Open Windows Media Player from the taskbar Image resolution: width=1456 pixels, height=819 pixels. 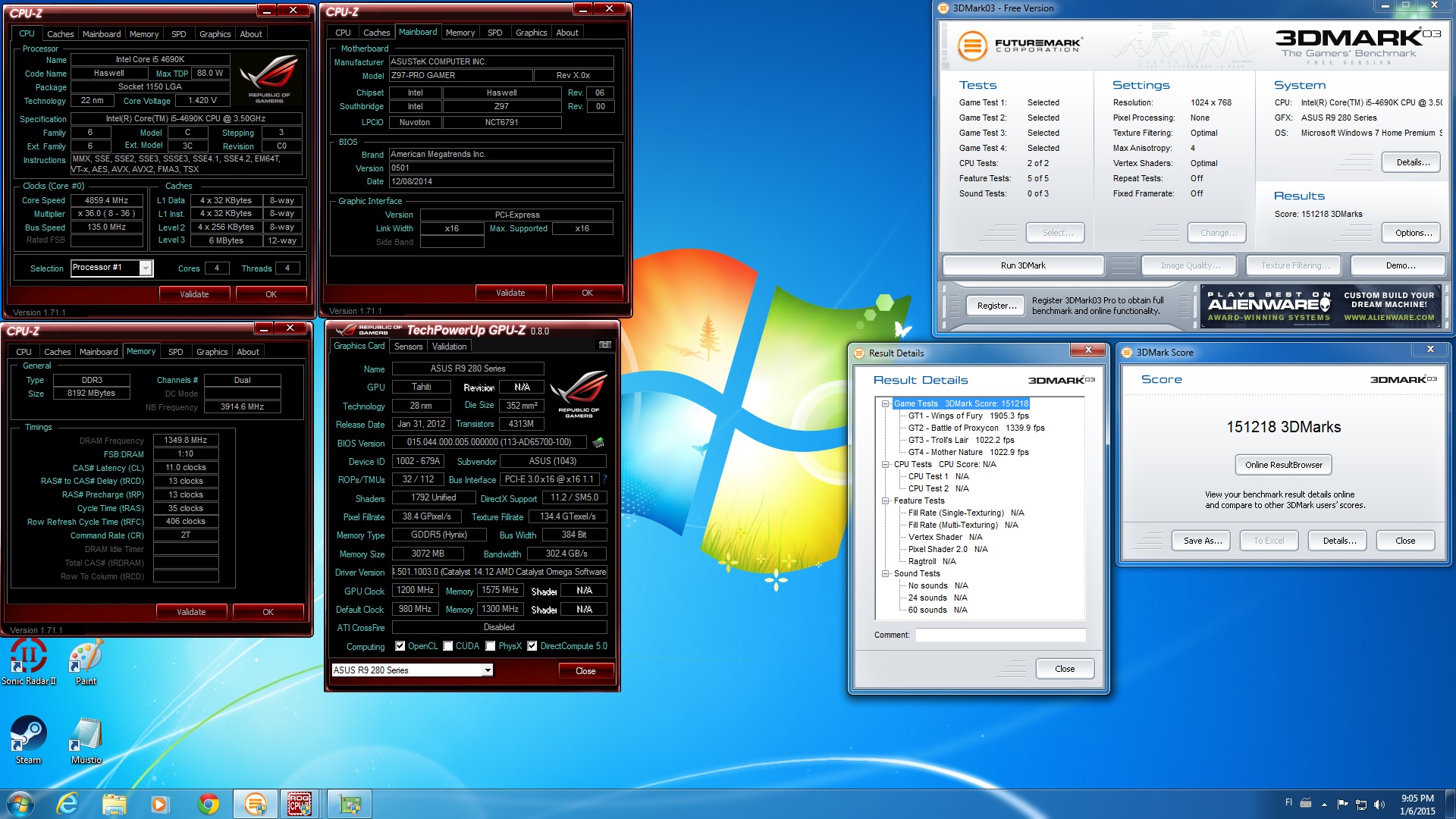(x=159, y=804)
